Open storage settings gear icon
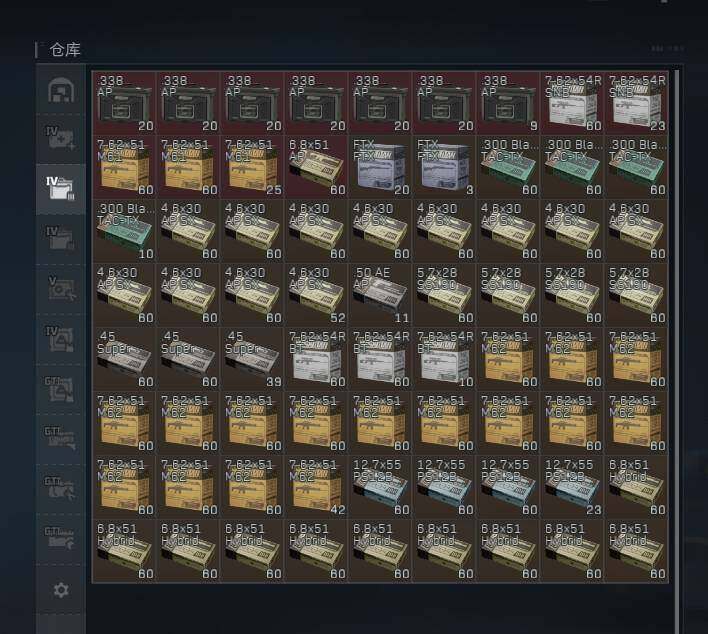This screenshot has width=708, height=634. 60,590
